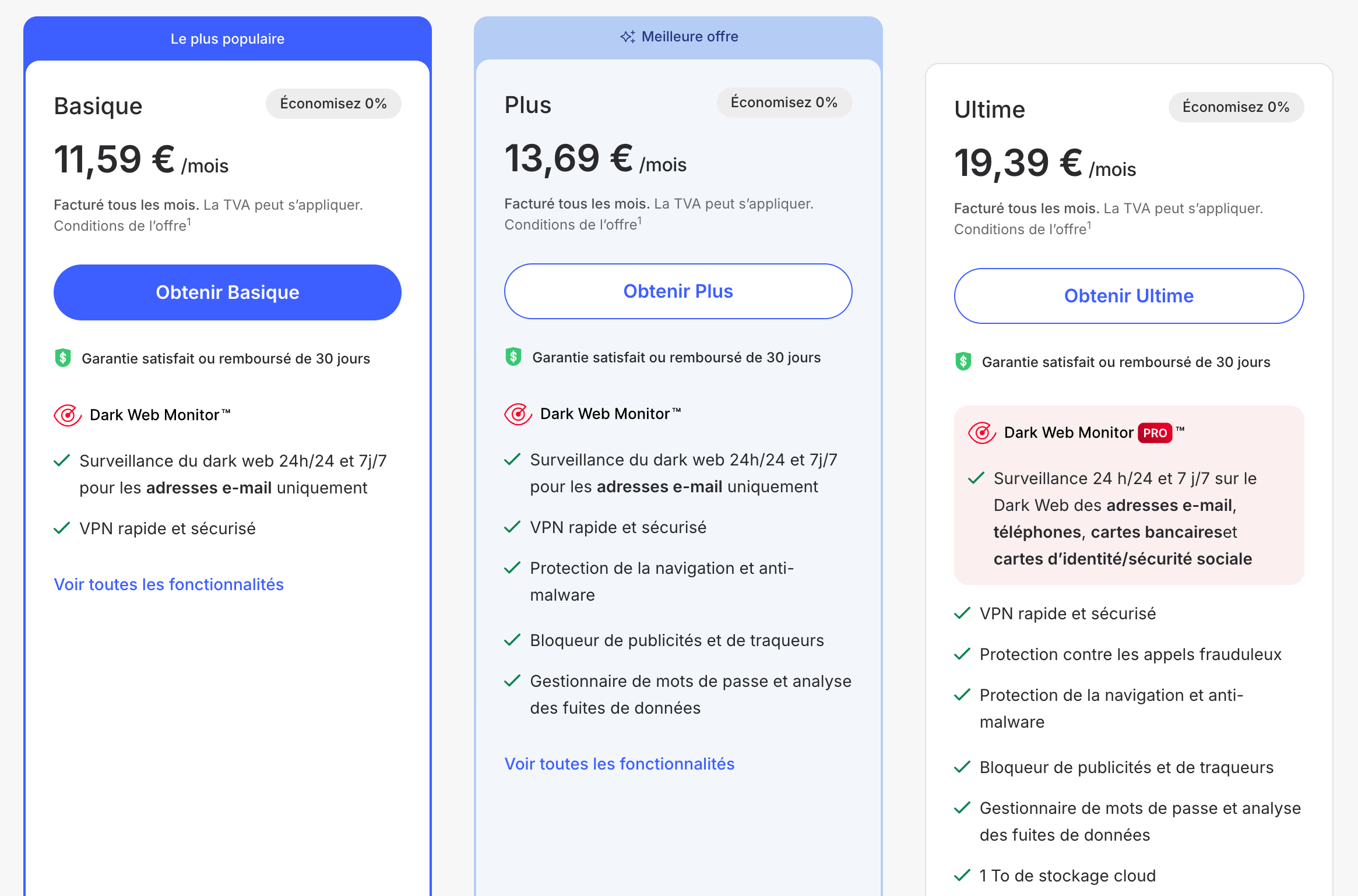Click the Dark Web Monitor PRO icon on Ultime
The height and width of the screenshot is (896, 1358).
(982, 433)
